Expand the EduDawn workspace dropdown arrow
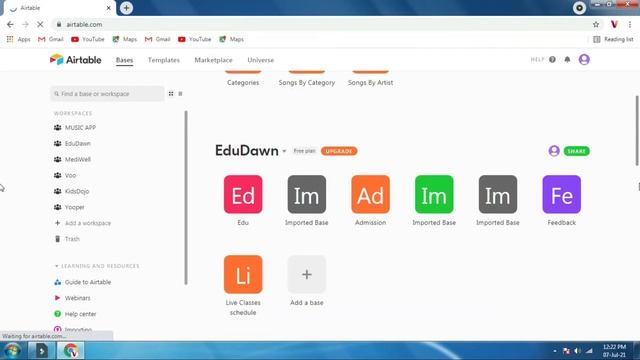This screenshot has height=360, width=640. tap(284, 151)
